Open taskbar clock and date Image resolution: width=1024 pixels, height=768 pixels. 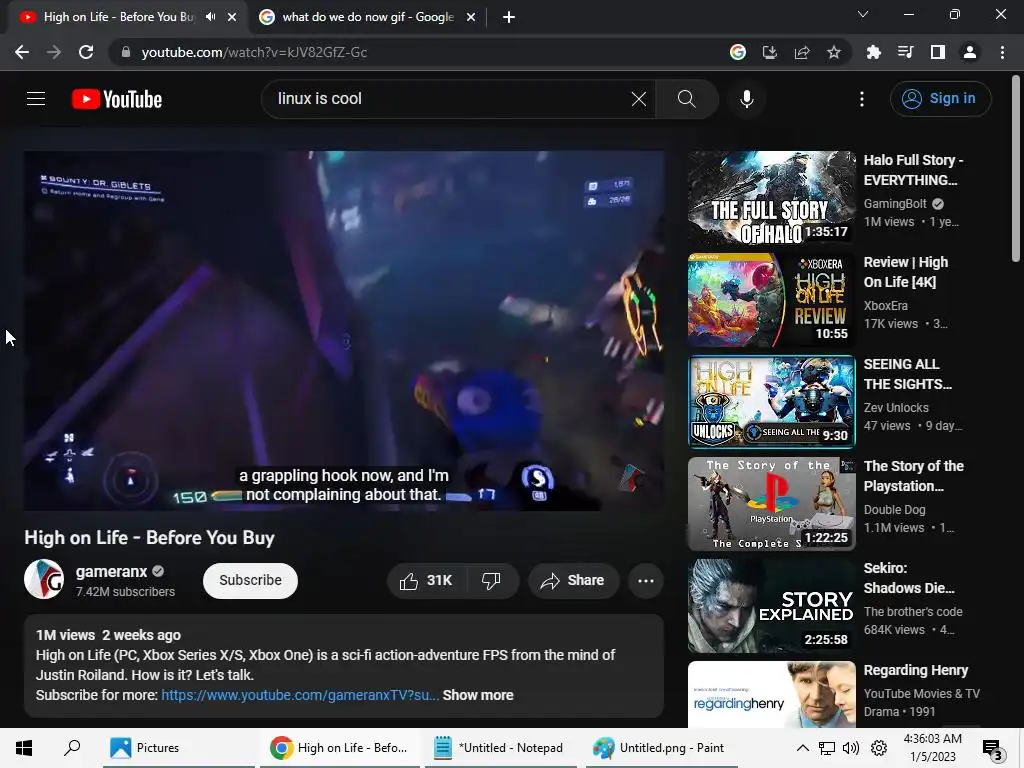(x=933, y=748)
